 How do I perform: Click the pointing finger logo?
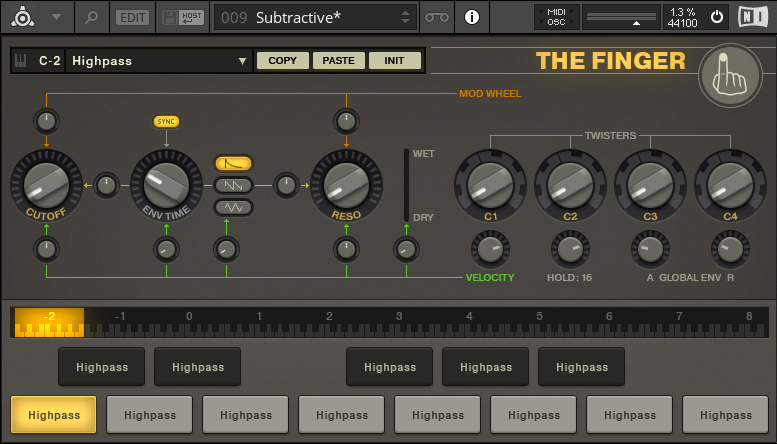(725, 75)
